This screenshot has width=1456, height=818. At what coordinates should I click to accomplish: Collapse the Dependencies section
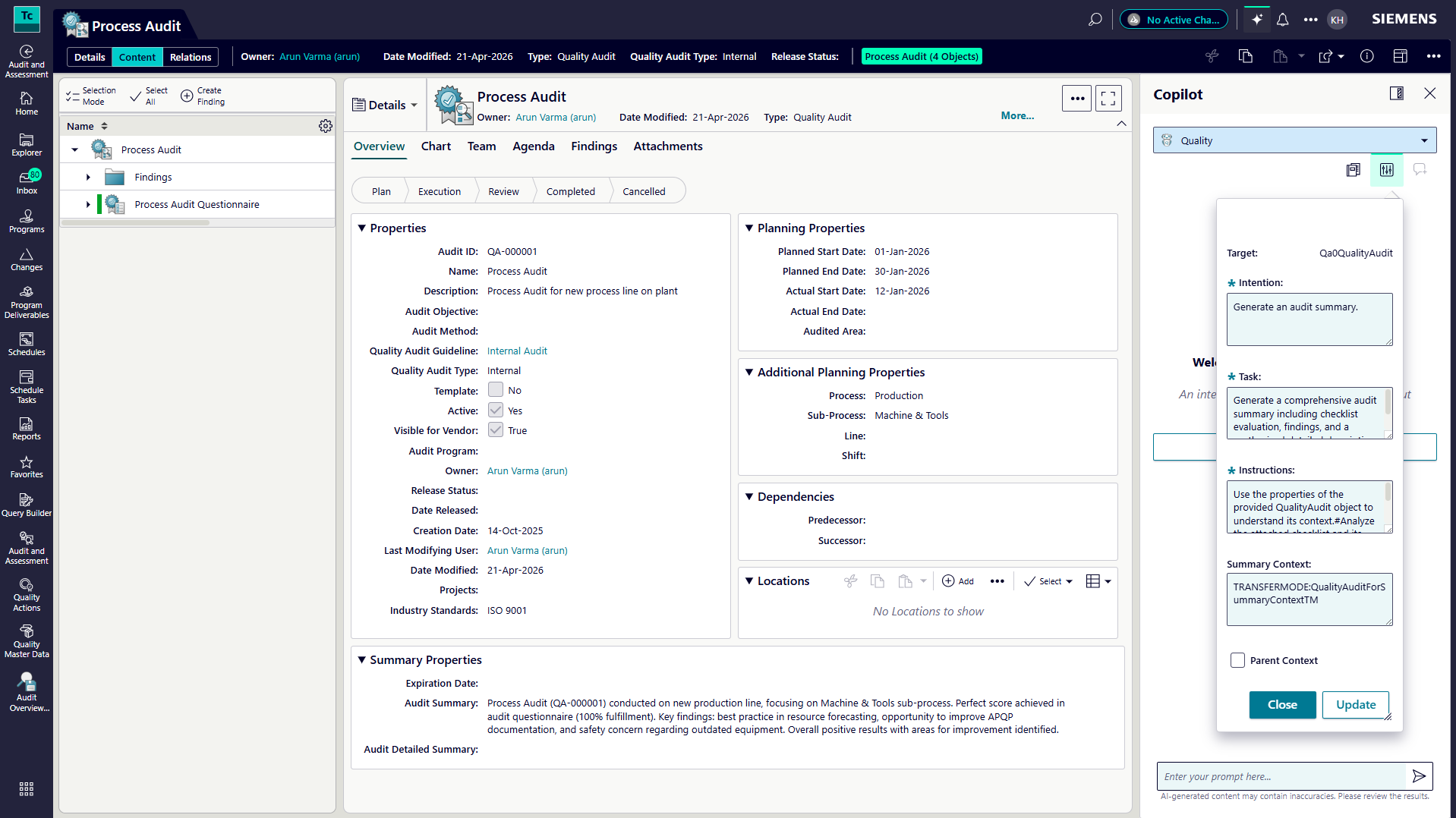pos(749,496)
